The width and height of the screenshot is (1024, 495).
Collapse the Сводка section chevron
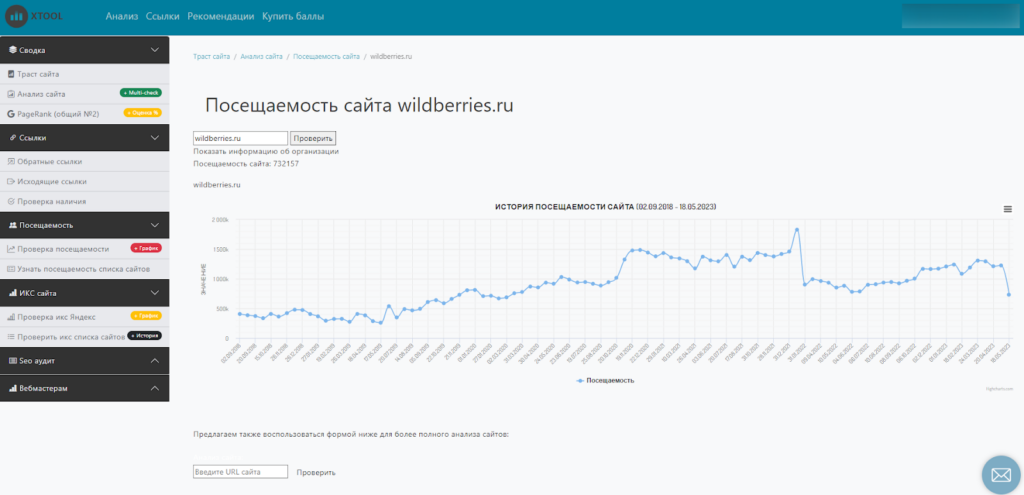tap(155, 50)
